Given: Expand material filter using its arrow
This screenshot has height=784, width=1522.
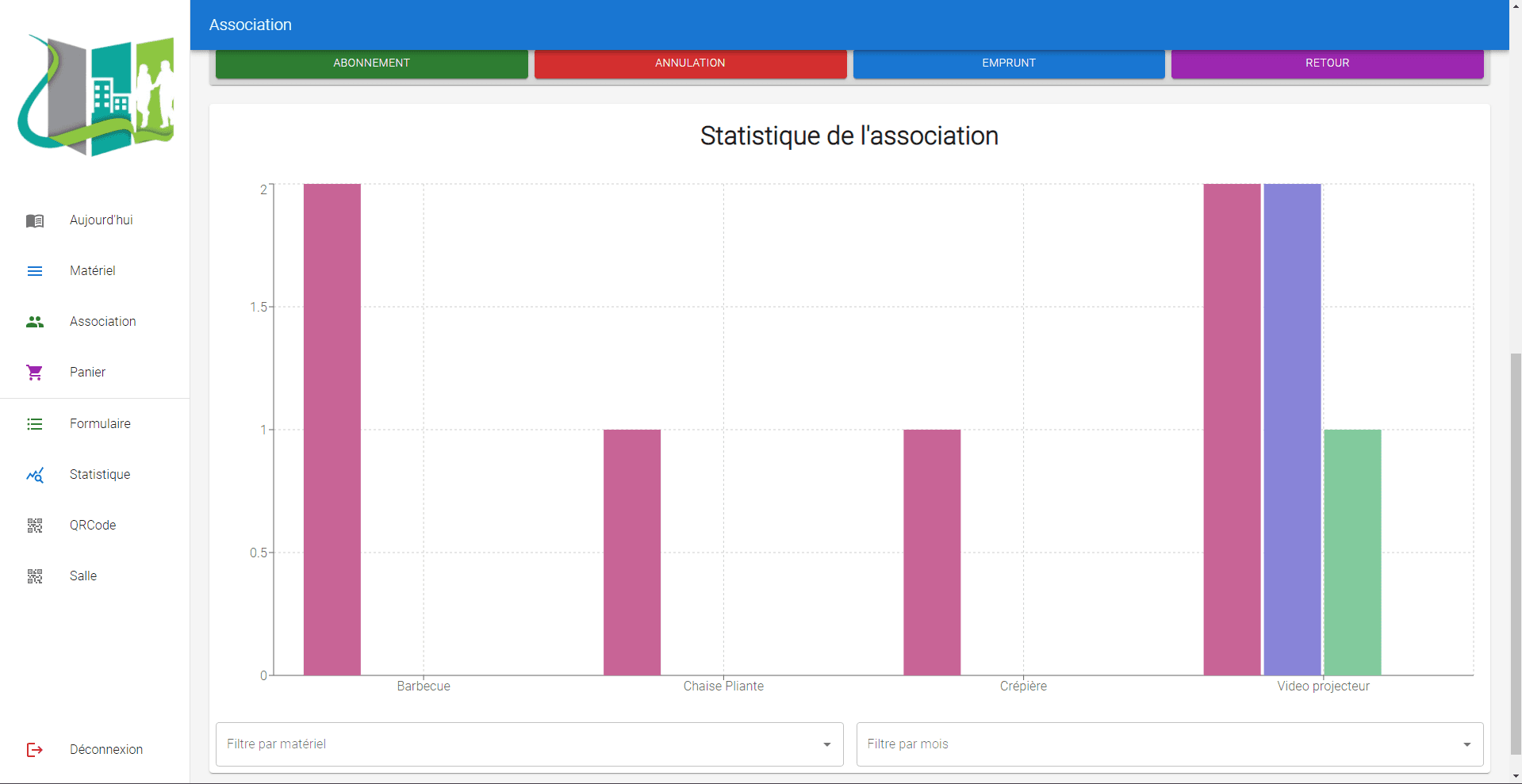Looking at the screenshot, I should click(x=826, y=744).
